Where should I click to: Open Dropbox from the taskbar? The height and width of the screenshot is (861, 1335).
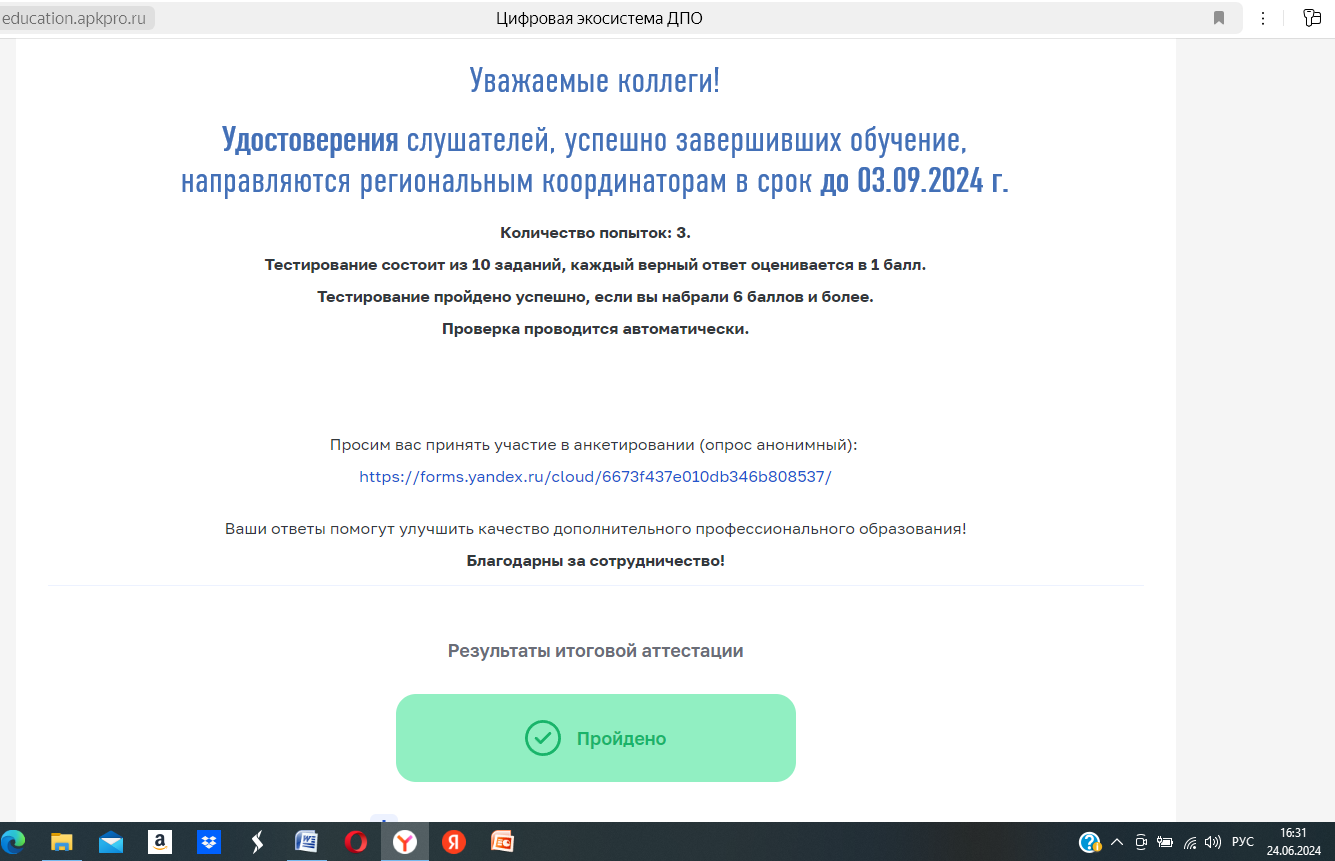209,842
